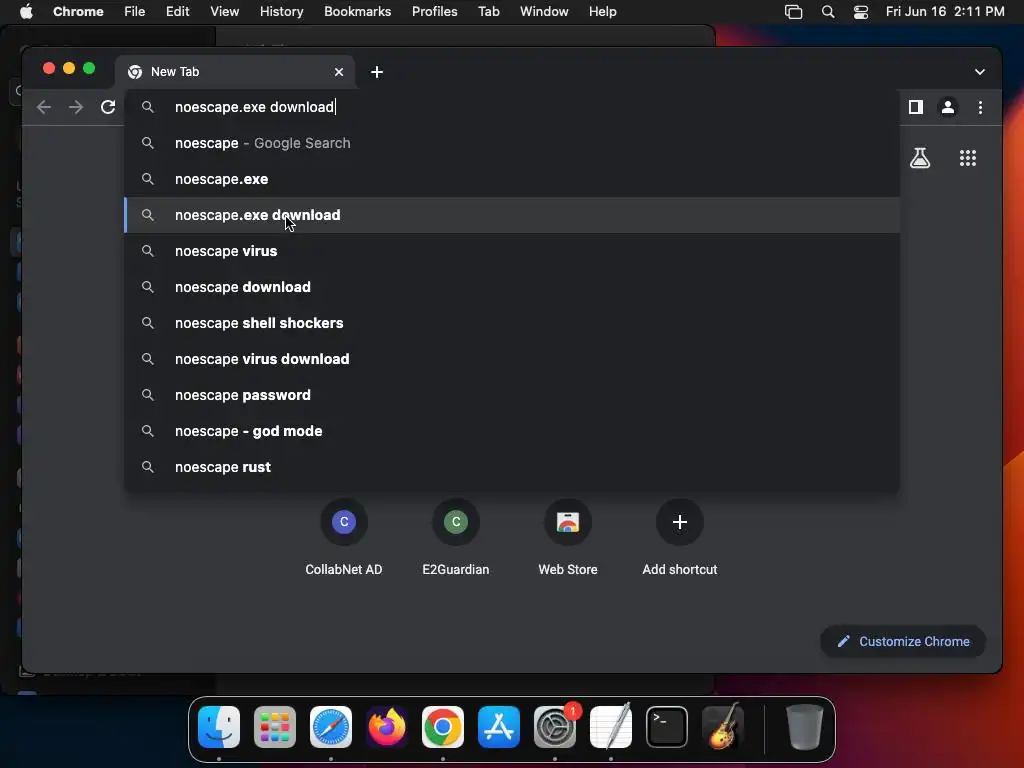Open Launchpad from the Dock
The width and height of the screenshot is (1024, 768).
click(x=275, y=727)
